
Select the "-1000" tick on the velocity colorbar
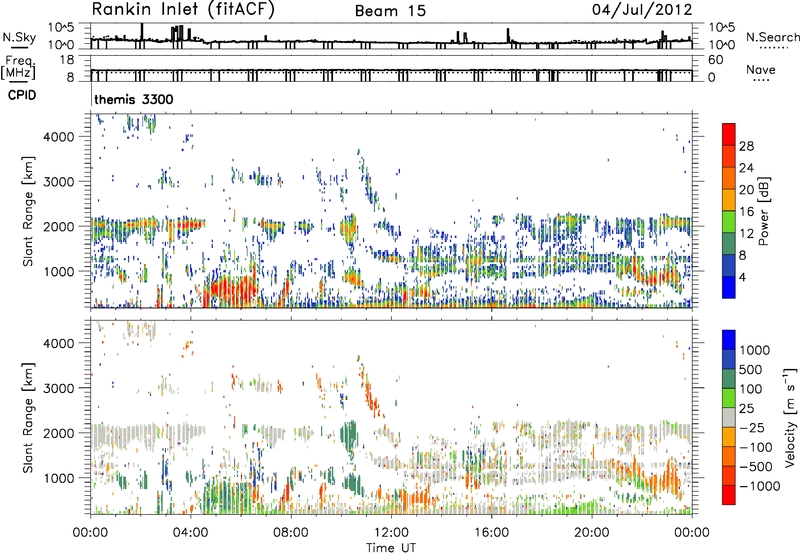(x=759, y=486)
